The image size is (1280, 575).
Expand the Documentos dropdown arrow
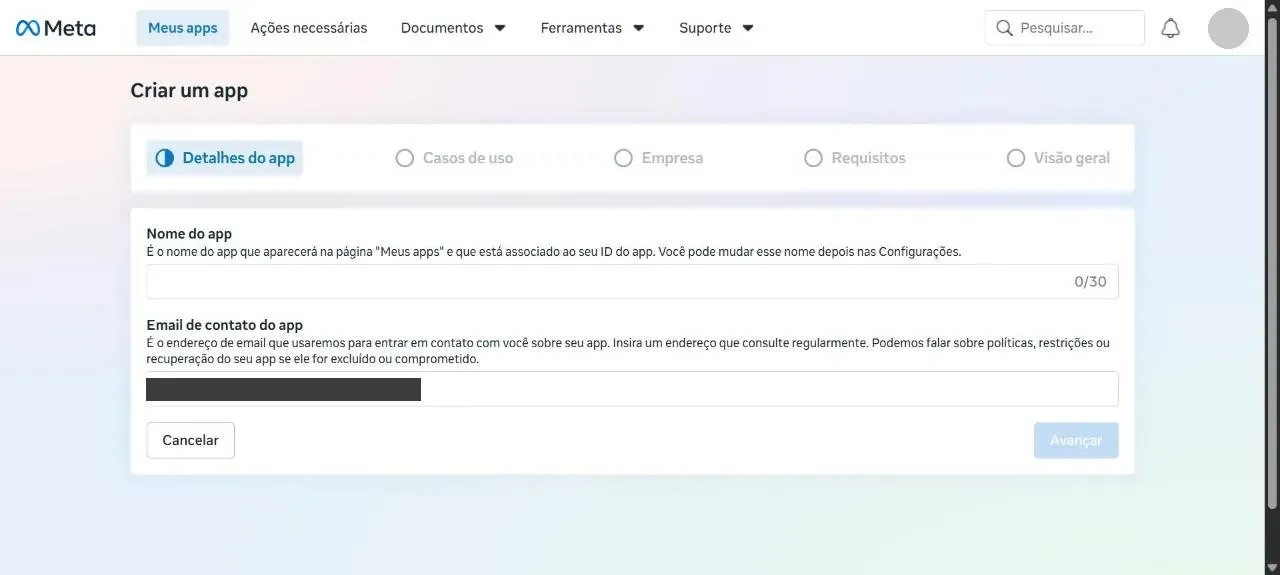(x=500, y=28)
